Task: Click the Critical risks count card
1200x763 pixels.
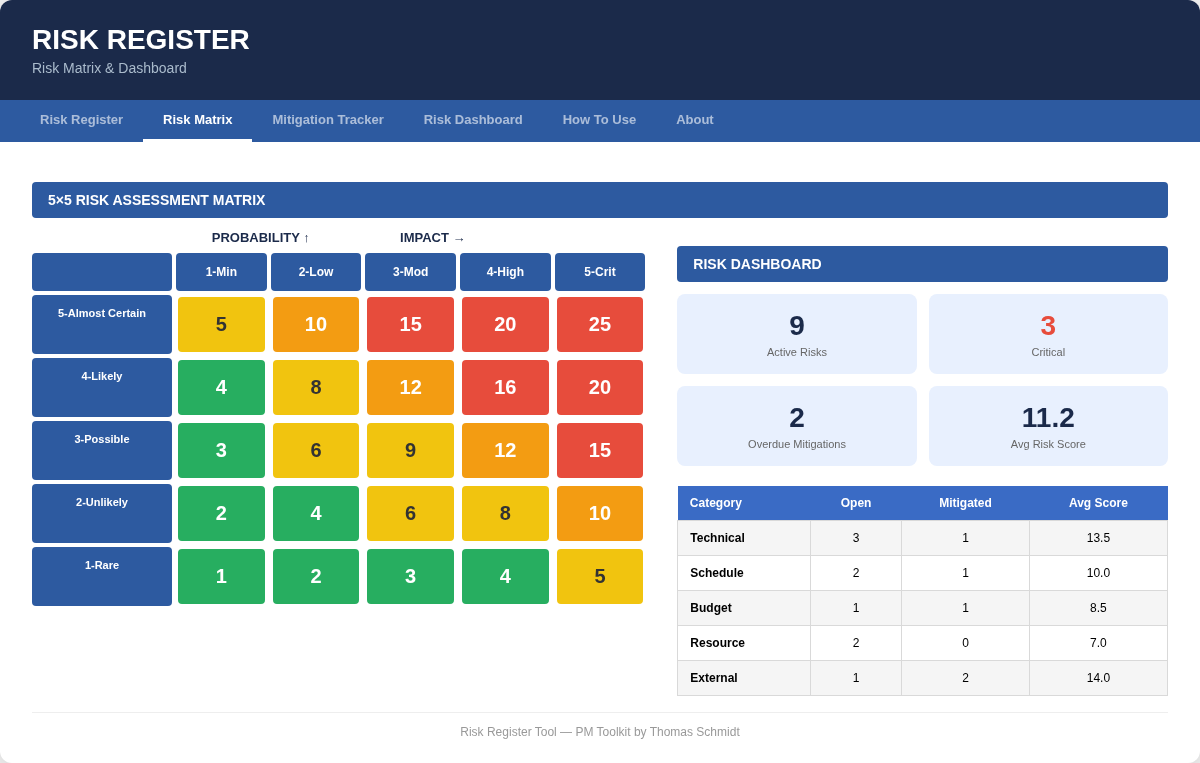Action: click(x=1048, y=334)
